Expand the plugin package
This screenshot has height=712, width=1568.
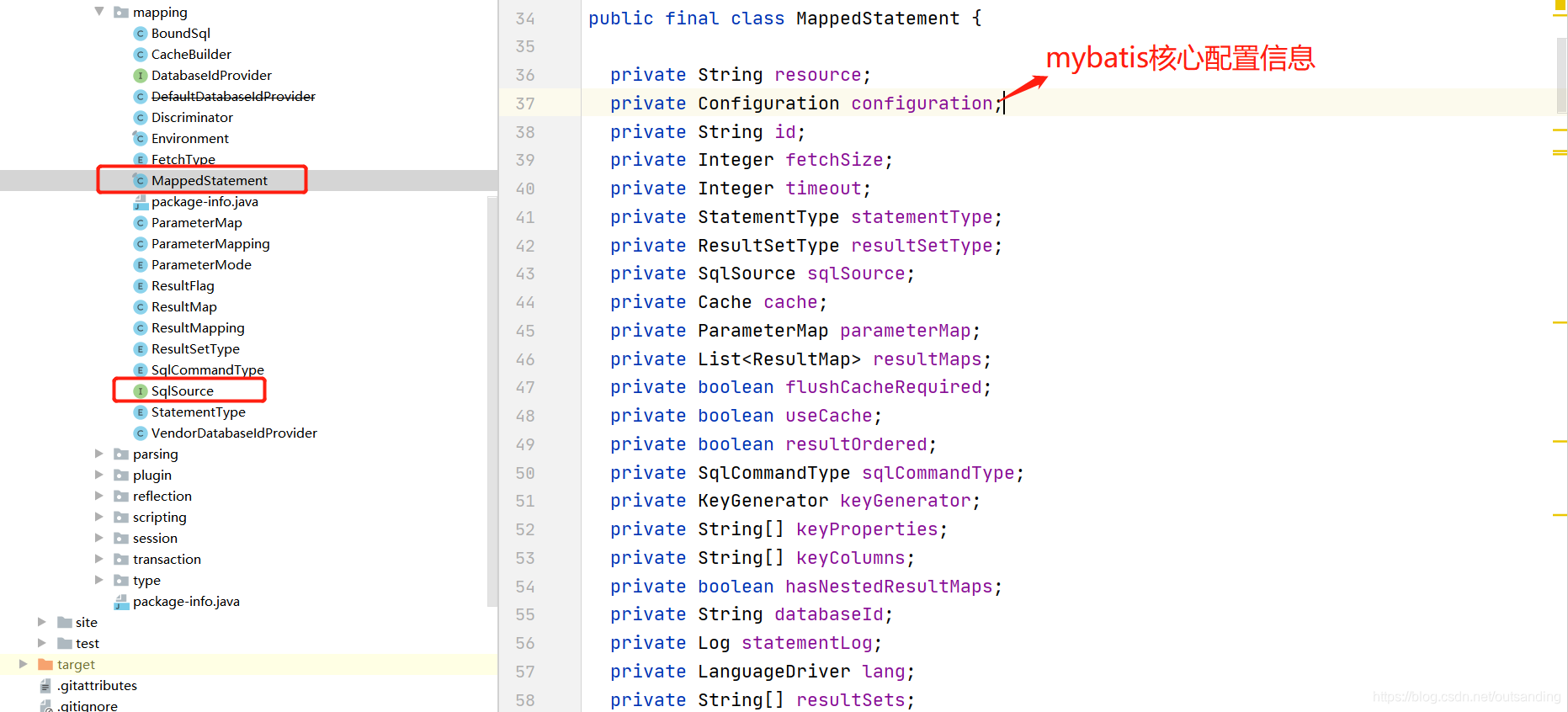[99, 475]
